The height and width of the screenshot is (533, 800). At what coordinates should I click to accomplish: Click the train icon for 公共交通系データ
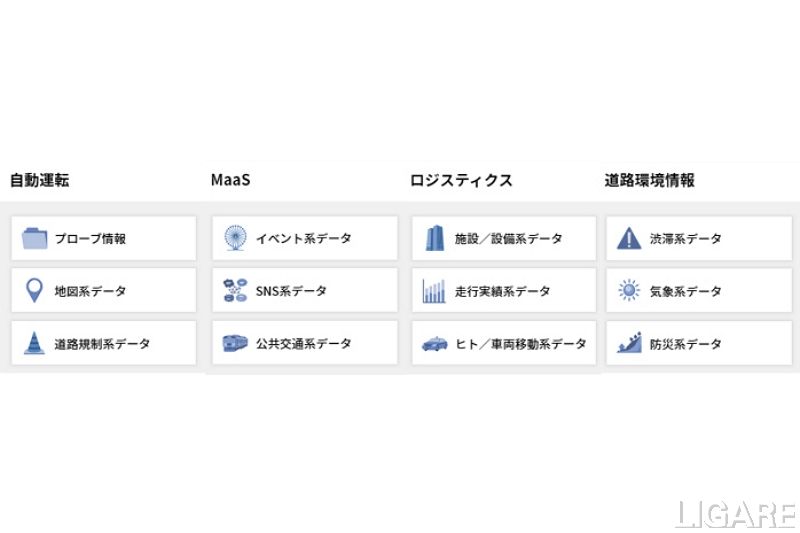(x=236, y=343)
